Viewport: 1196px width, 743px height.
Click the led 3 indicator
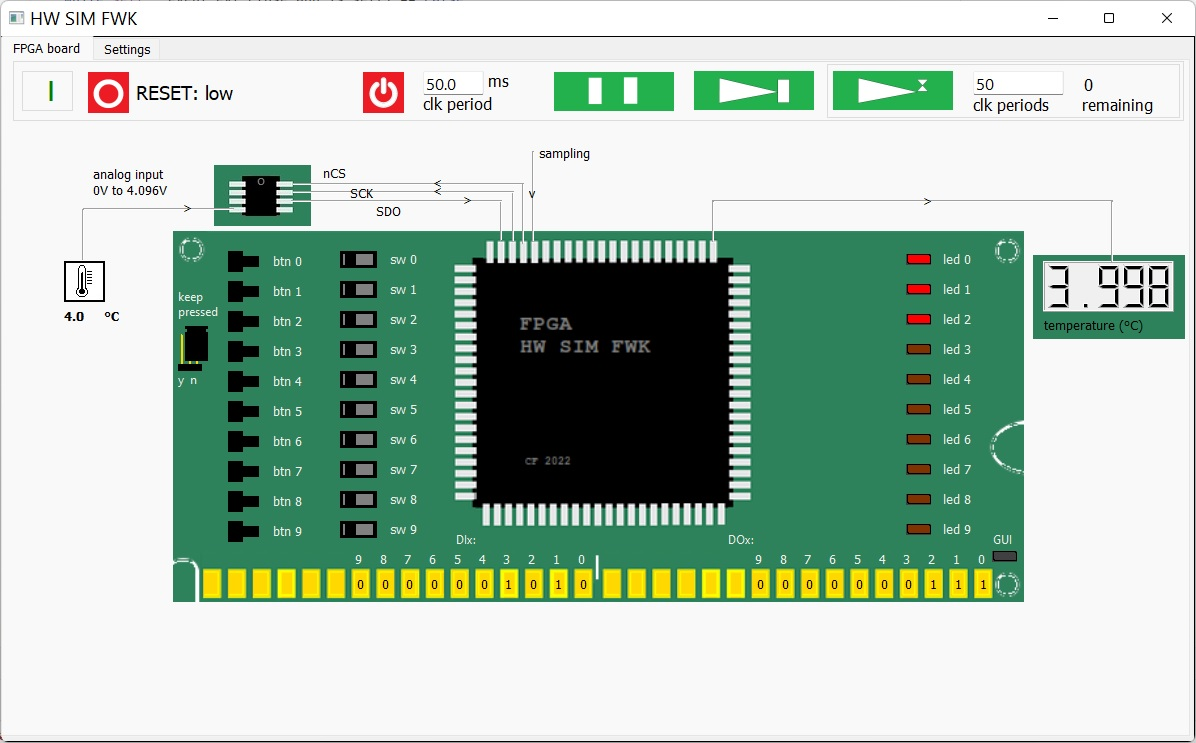point(918,349)
